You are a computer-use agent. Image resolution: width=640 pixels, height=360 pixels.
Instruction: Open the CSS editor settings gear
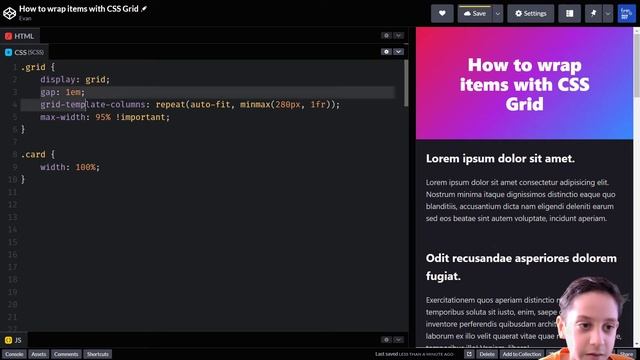tap(386, 52)
